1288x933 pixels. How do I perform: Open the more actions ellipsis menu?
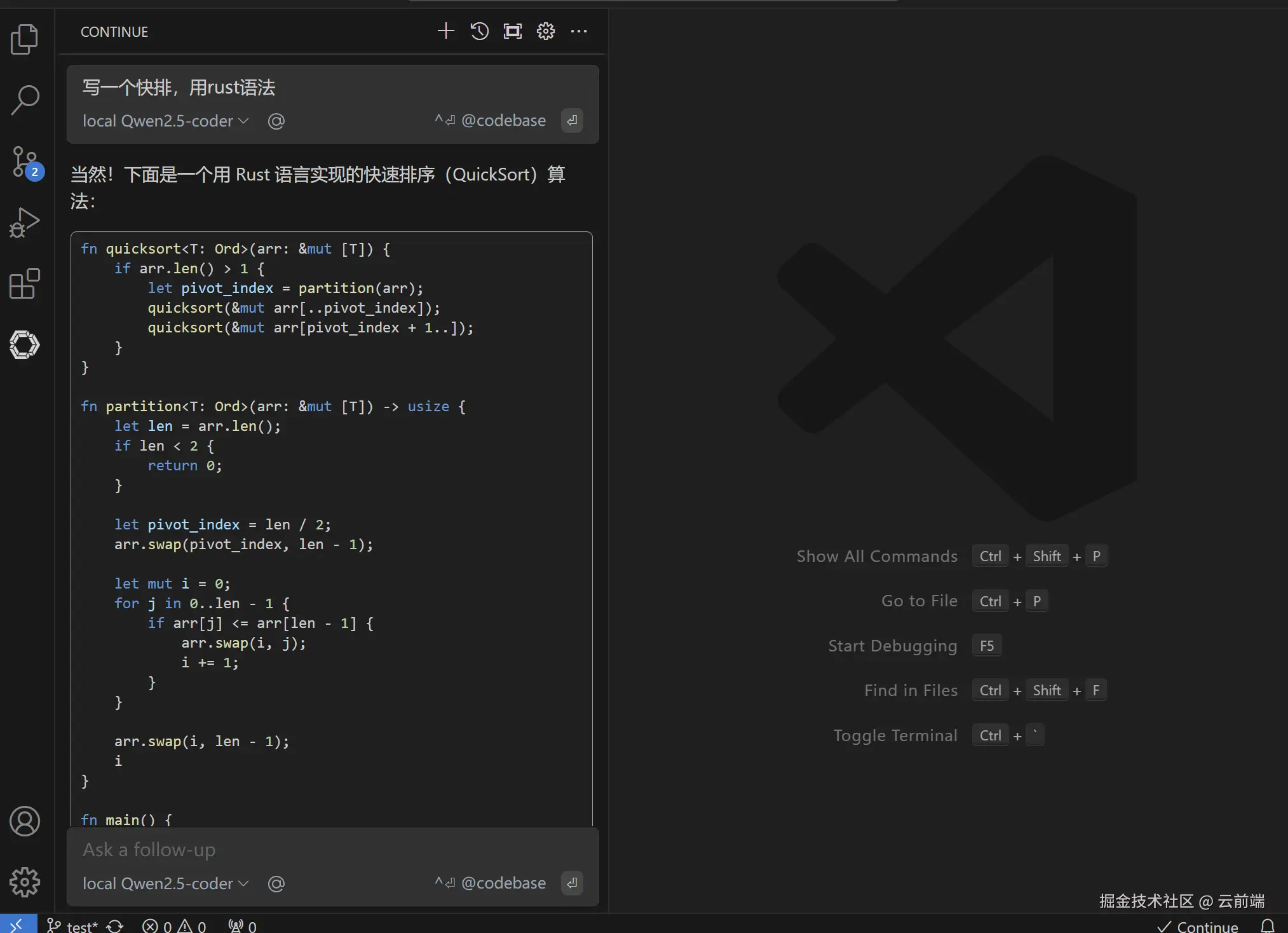(x=578, y=31)
